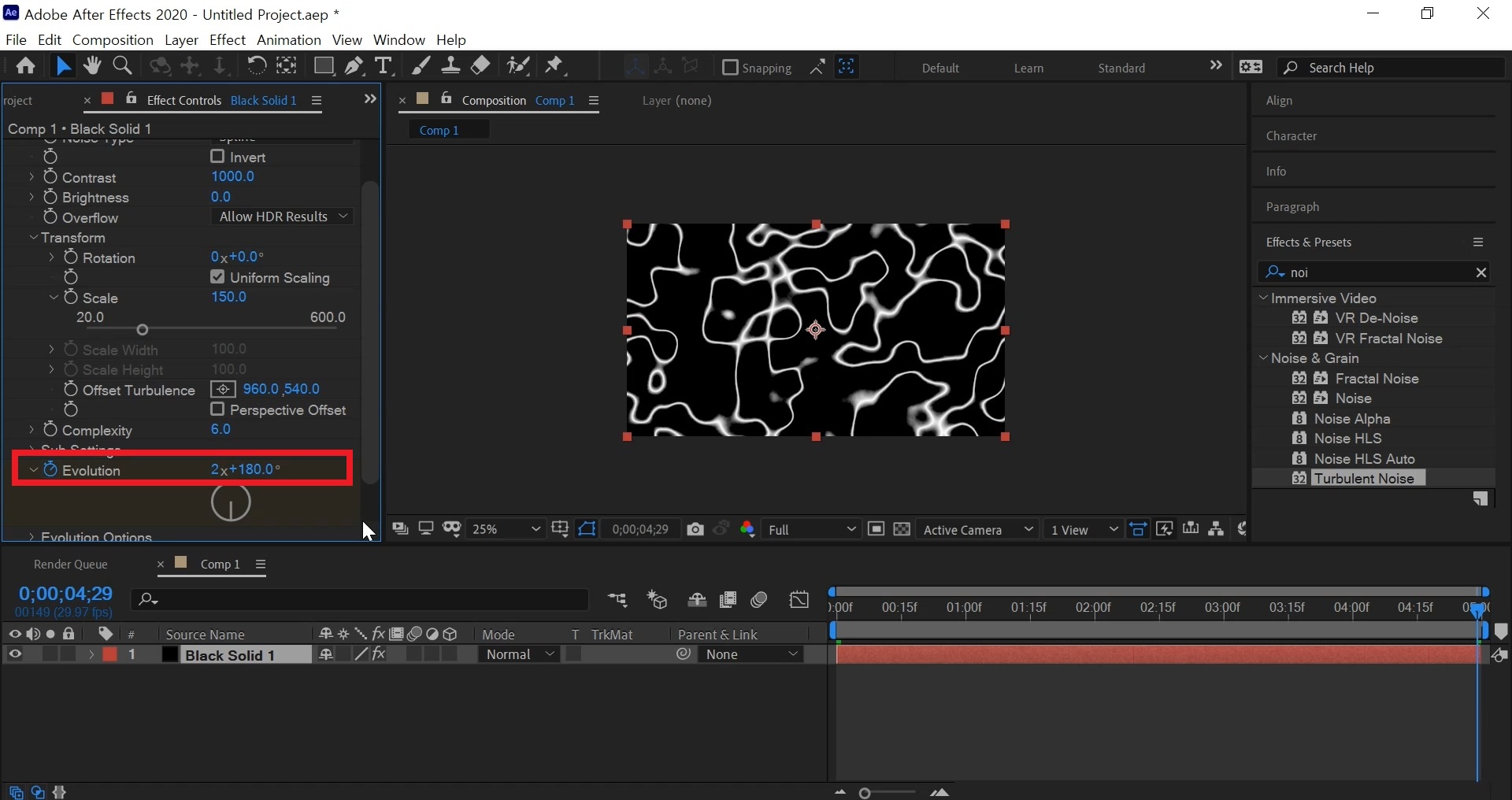Screen dimensions: 1512x800
Task: Click the Evolution angle dial
Action: [x=231, y=502]
